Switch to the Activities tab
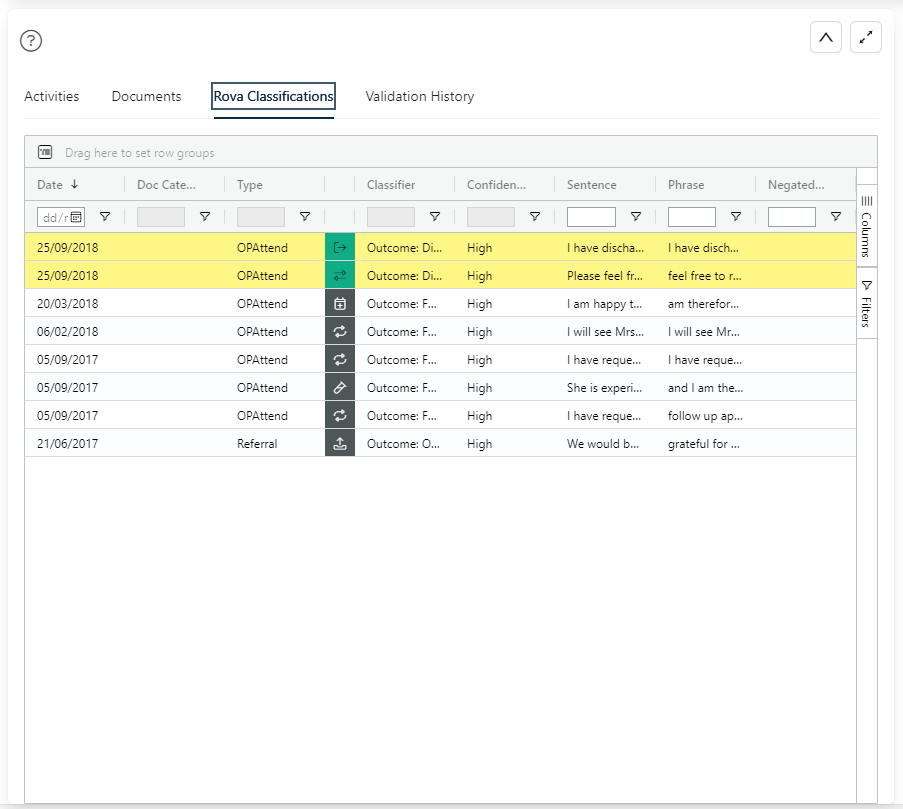 click(51, 97)
